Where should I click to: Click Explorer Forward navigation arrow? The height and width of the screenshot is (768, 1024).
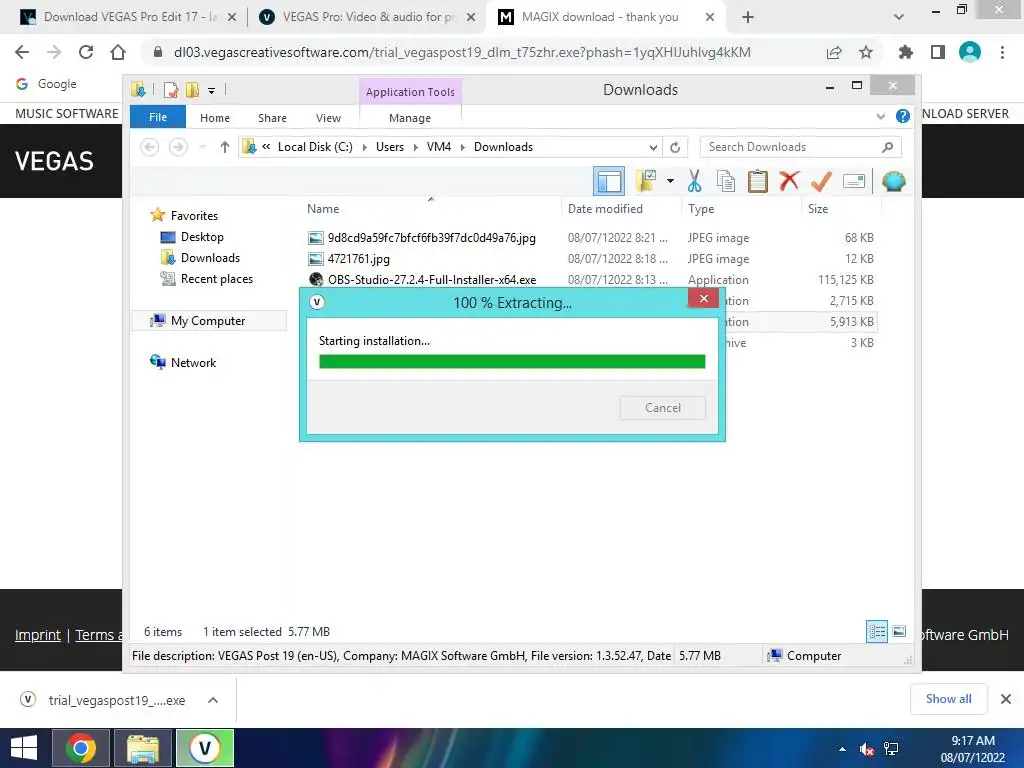tap(178, 147)
